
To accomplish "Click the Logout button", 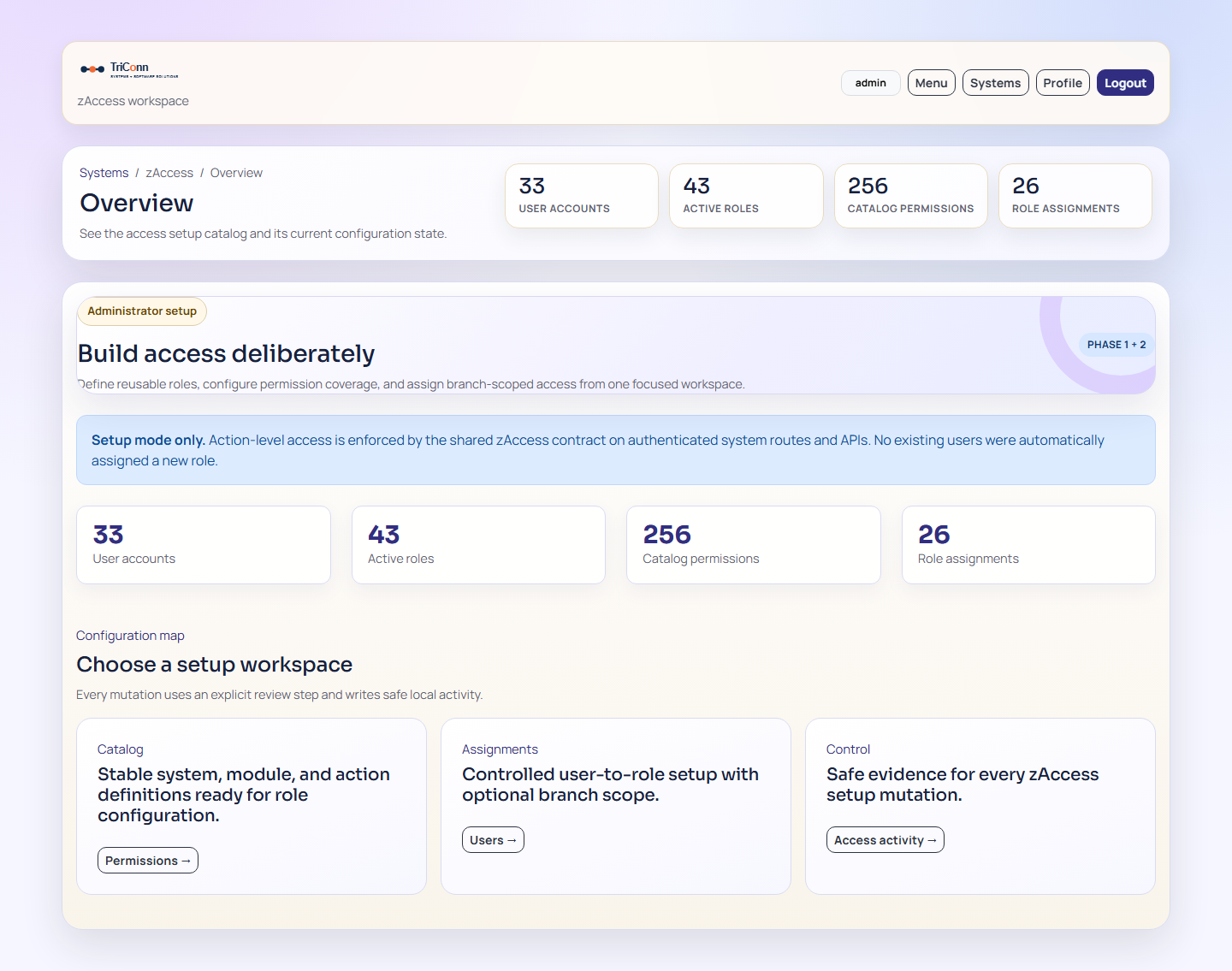I will (x=1125, y=83).
